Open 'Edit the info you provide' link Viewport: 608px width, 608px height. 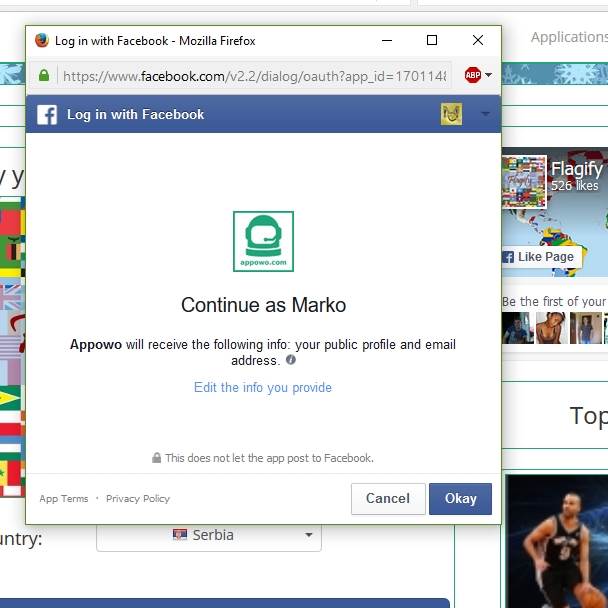263,387
